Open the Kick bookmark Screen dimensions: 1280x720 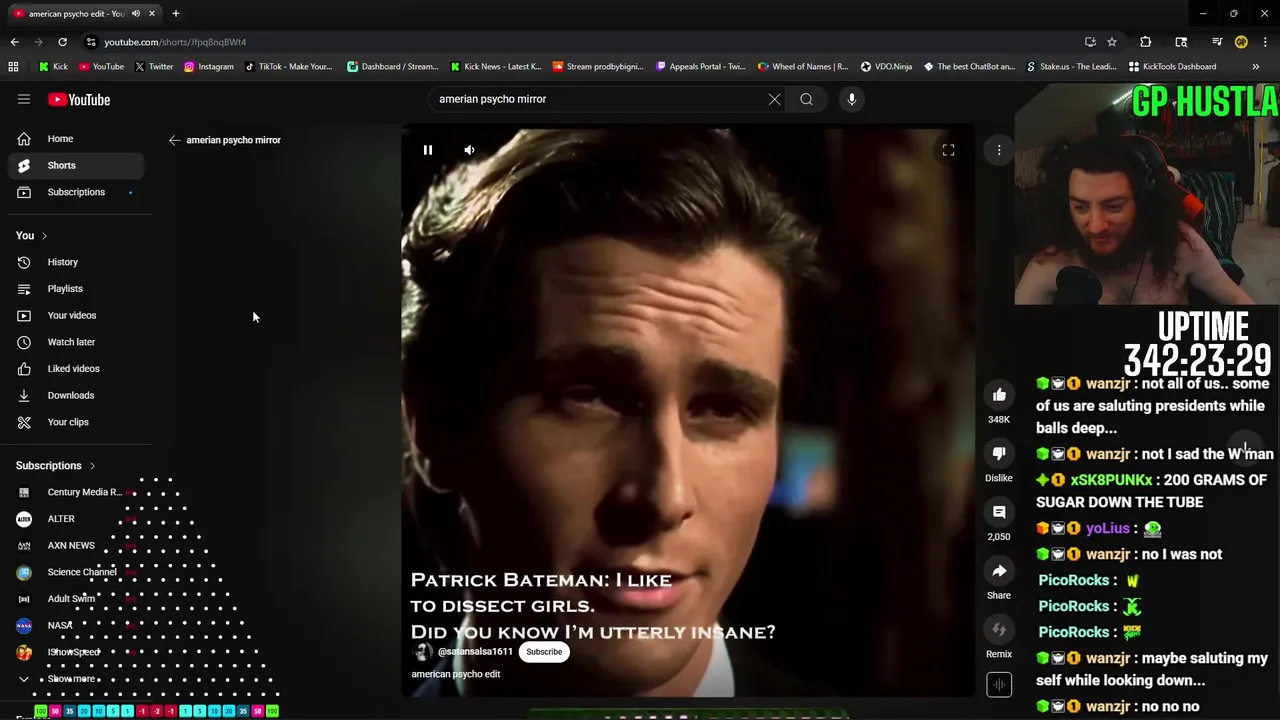(53, 67)
